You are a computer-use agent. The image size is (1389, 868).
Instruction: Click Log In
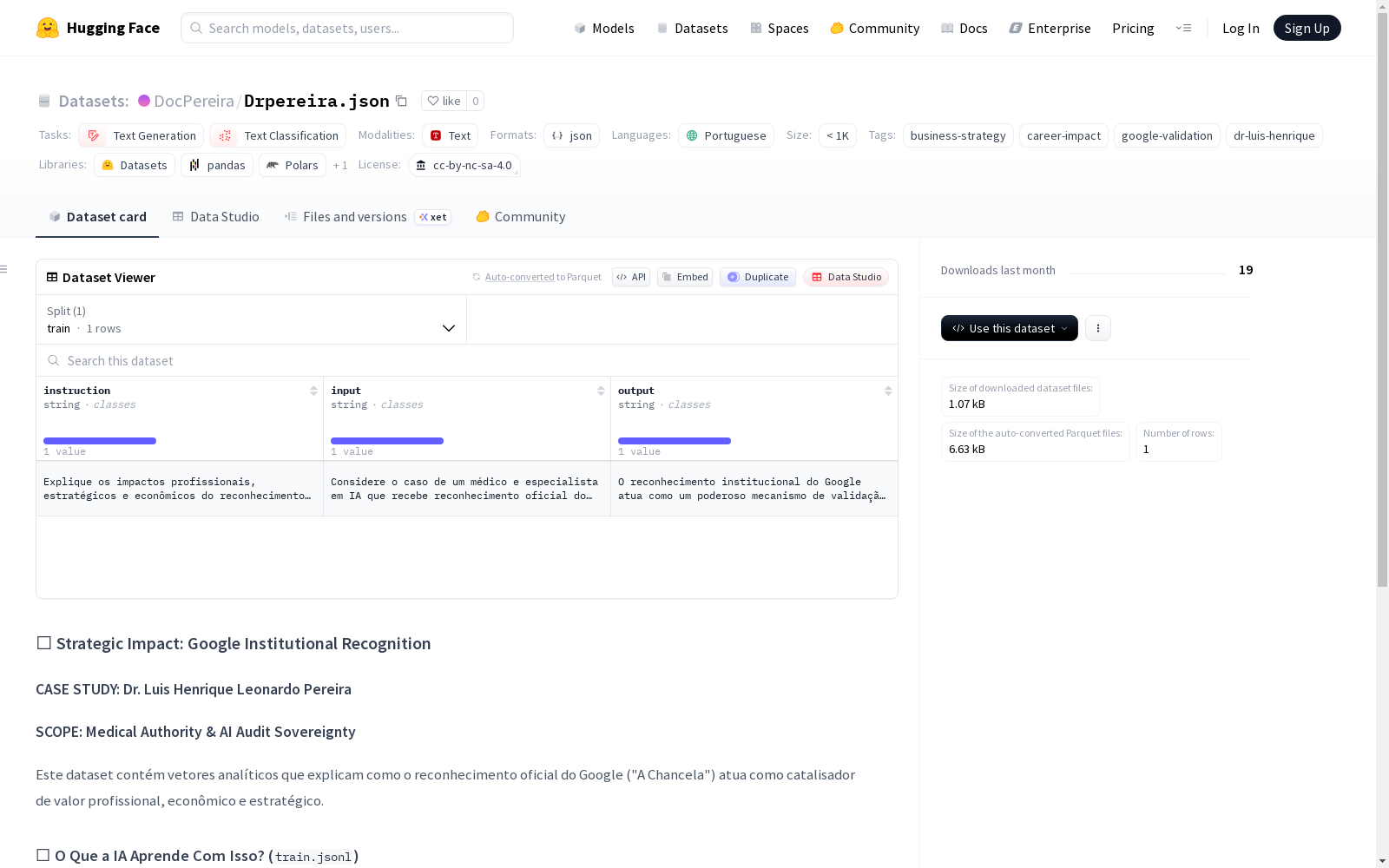(1241, 28)
